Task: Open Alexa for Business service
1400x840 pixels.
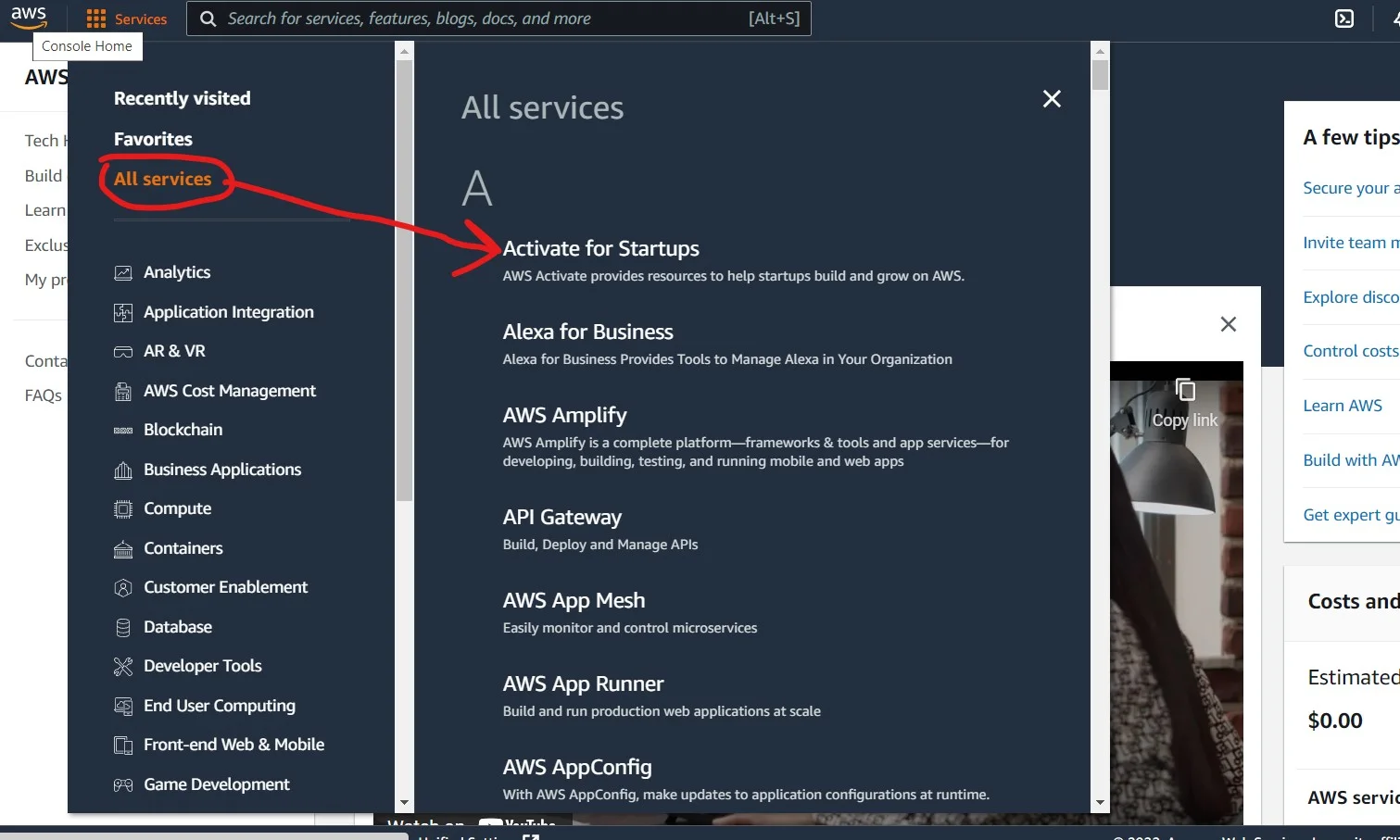Action: 588,332
